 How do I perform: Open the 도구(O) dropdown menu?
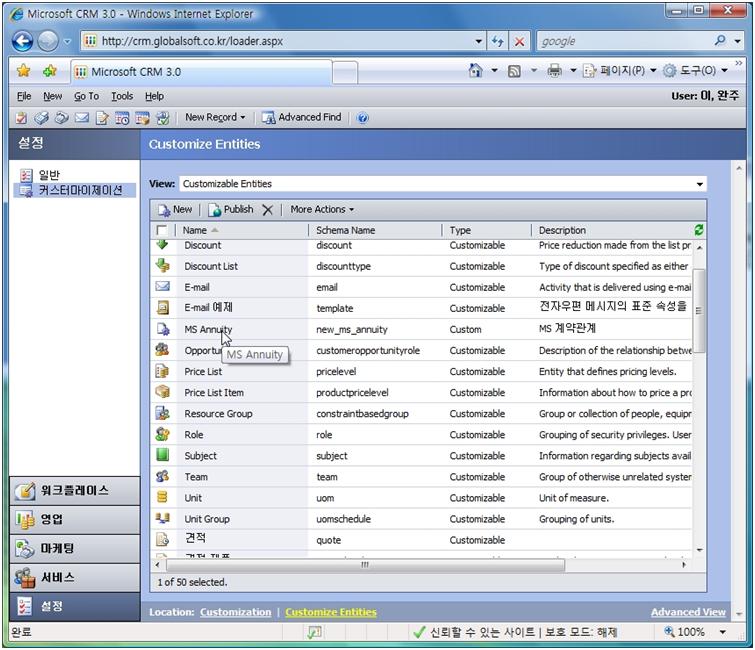click(x=695, y=71)
